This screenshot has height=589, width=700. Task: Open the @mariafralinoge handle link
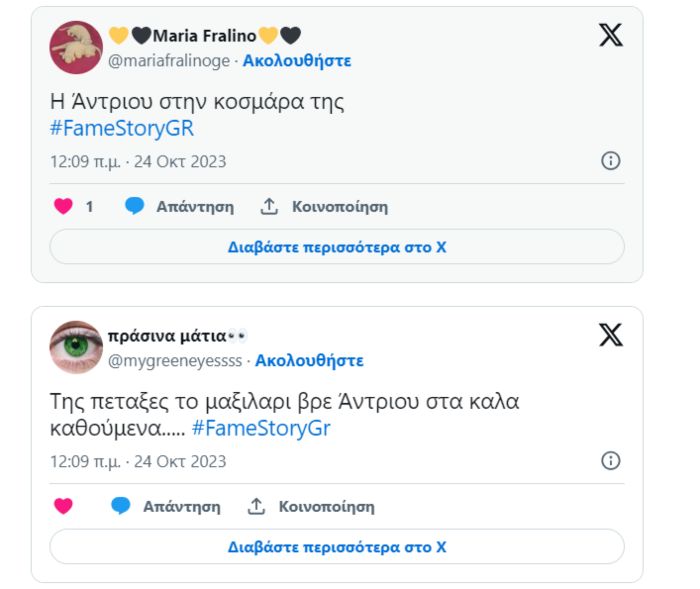tap(169, 61)
